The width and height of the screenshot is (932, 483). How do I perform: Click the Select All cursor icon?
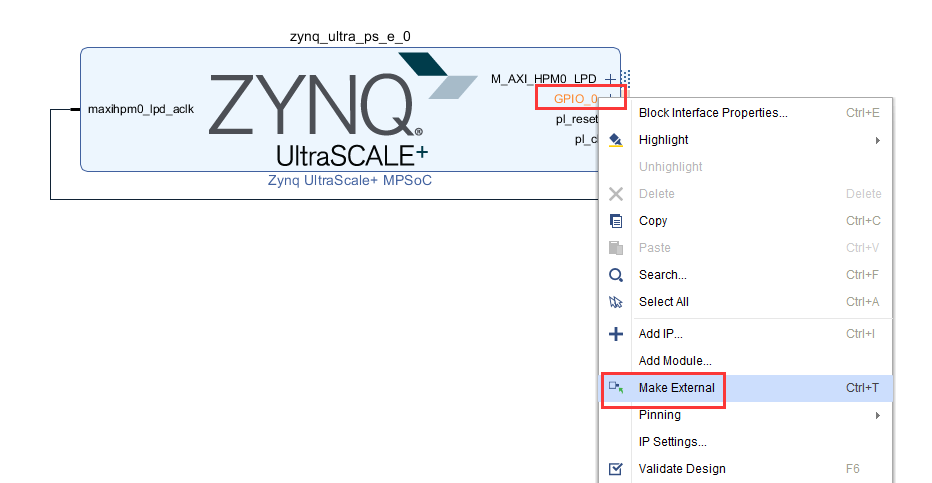[x=616, y=302]
